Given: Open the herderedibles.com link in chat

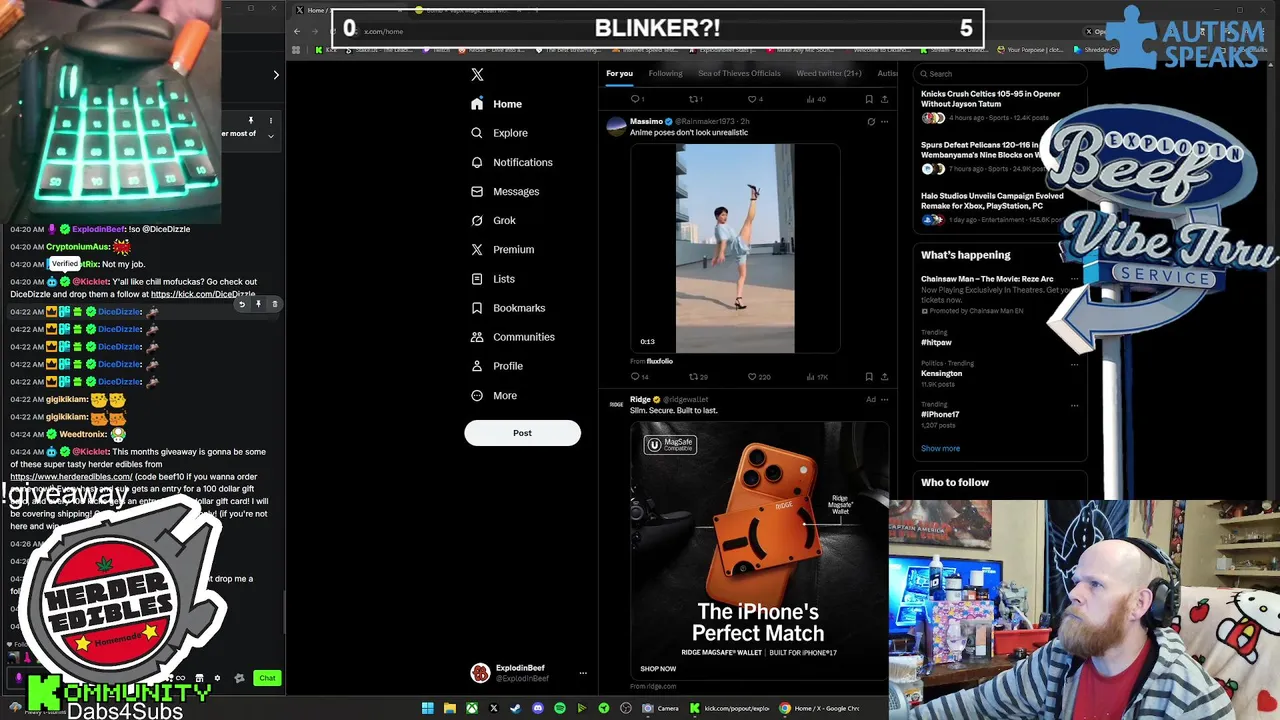Looking at the screenshot, I should coord(70,477).
